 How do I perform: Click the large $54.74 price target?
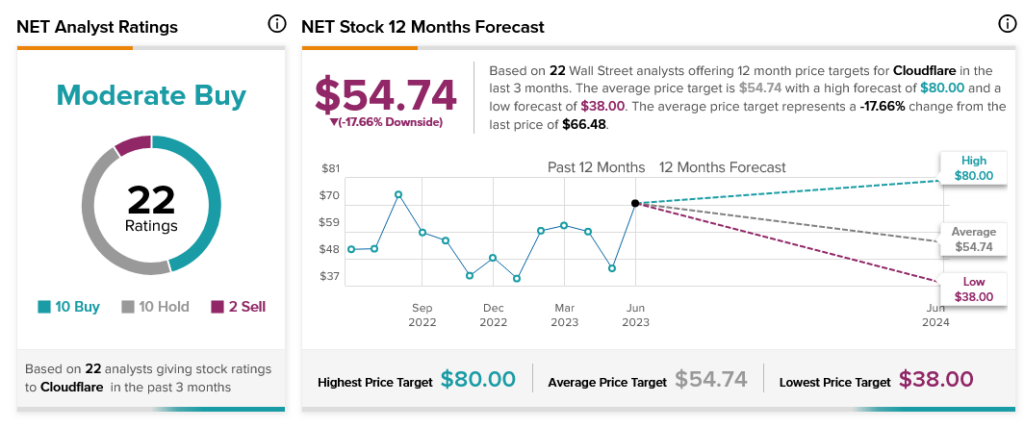(x=386, y=95)
